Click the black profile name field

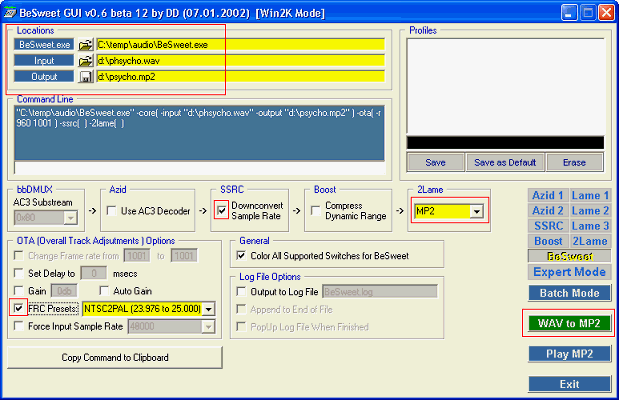pyautogui.click(x=505, y=143)
